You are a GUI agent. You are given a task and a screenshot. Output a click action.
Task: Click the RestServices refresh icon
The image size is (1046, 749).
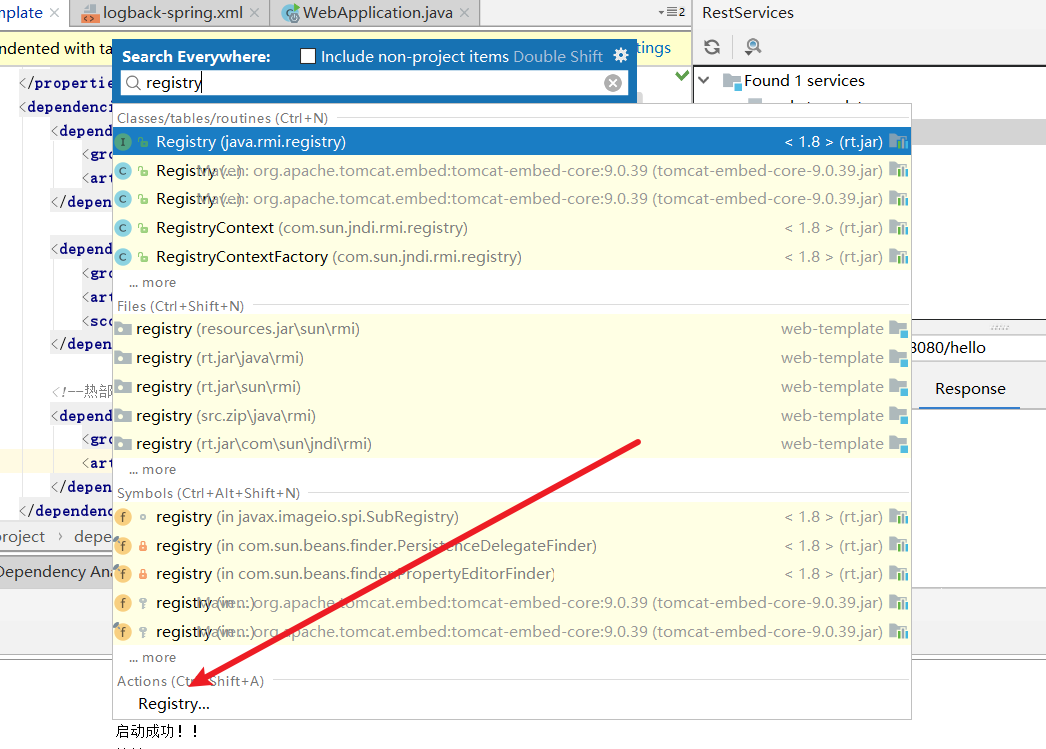[712, 47]
